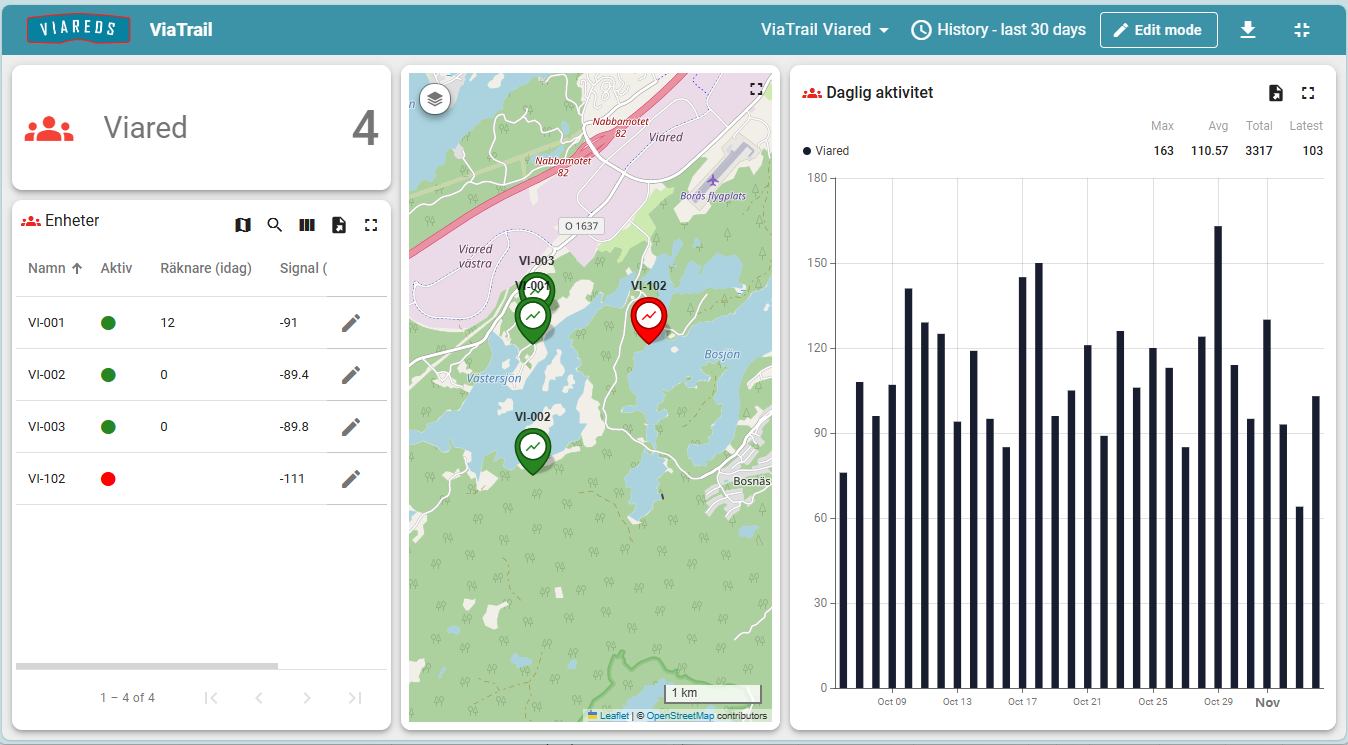This screenshot has width=1348, height=745.
Task: Sort table by Namn column
Action: 47,268
